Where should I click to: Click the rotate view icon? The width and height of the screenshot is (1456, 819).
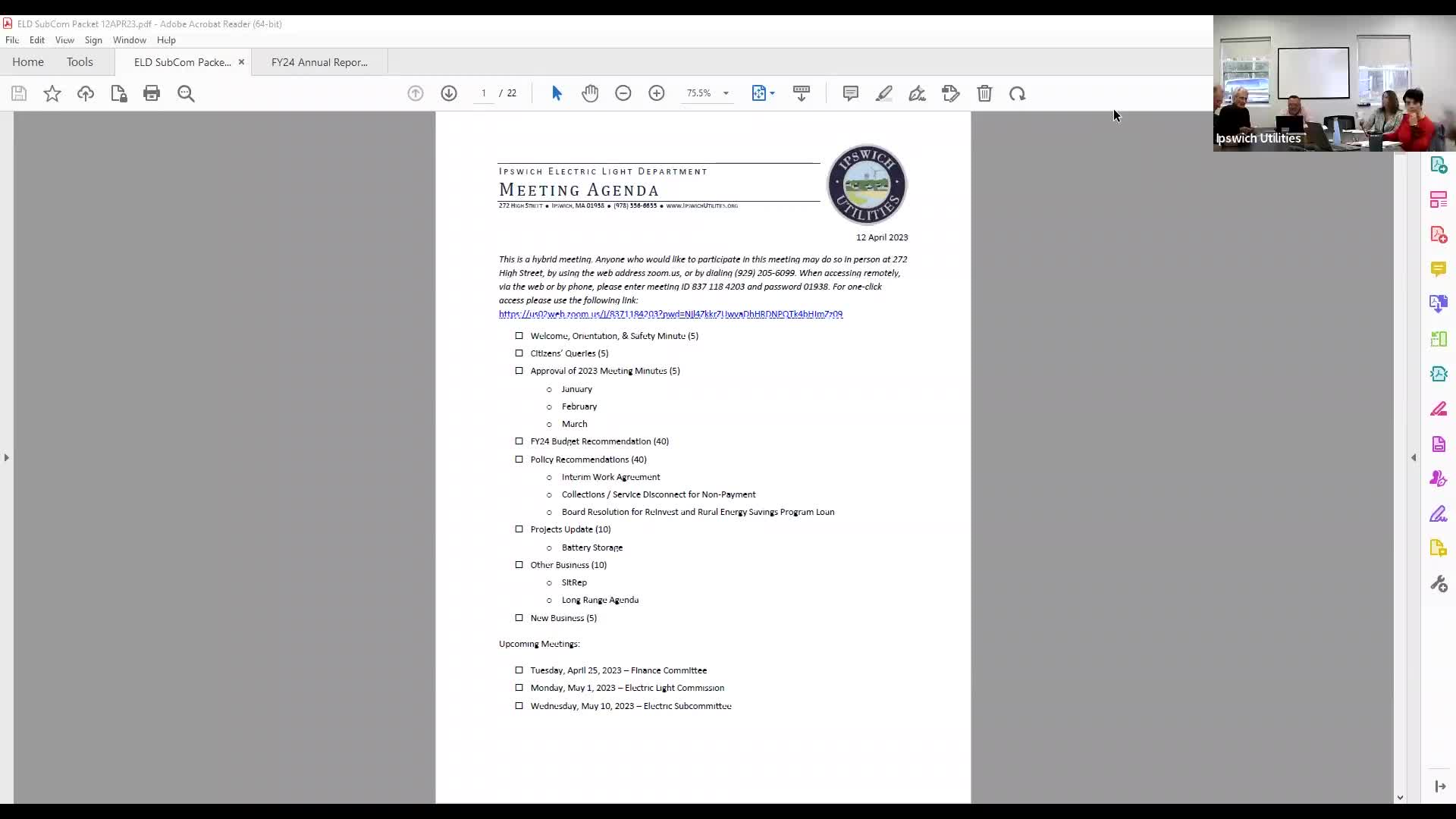pyautogui.click(x=1018, y=93)
